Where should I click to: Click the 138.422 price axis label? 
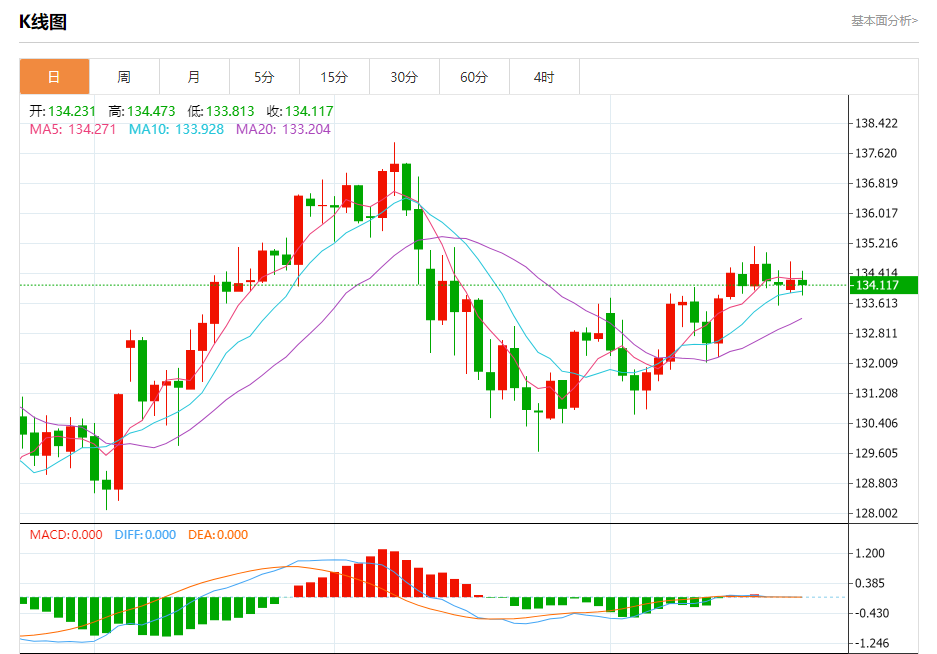click(876, 124)
